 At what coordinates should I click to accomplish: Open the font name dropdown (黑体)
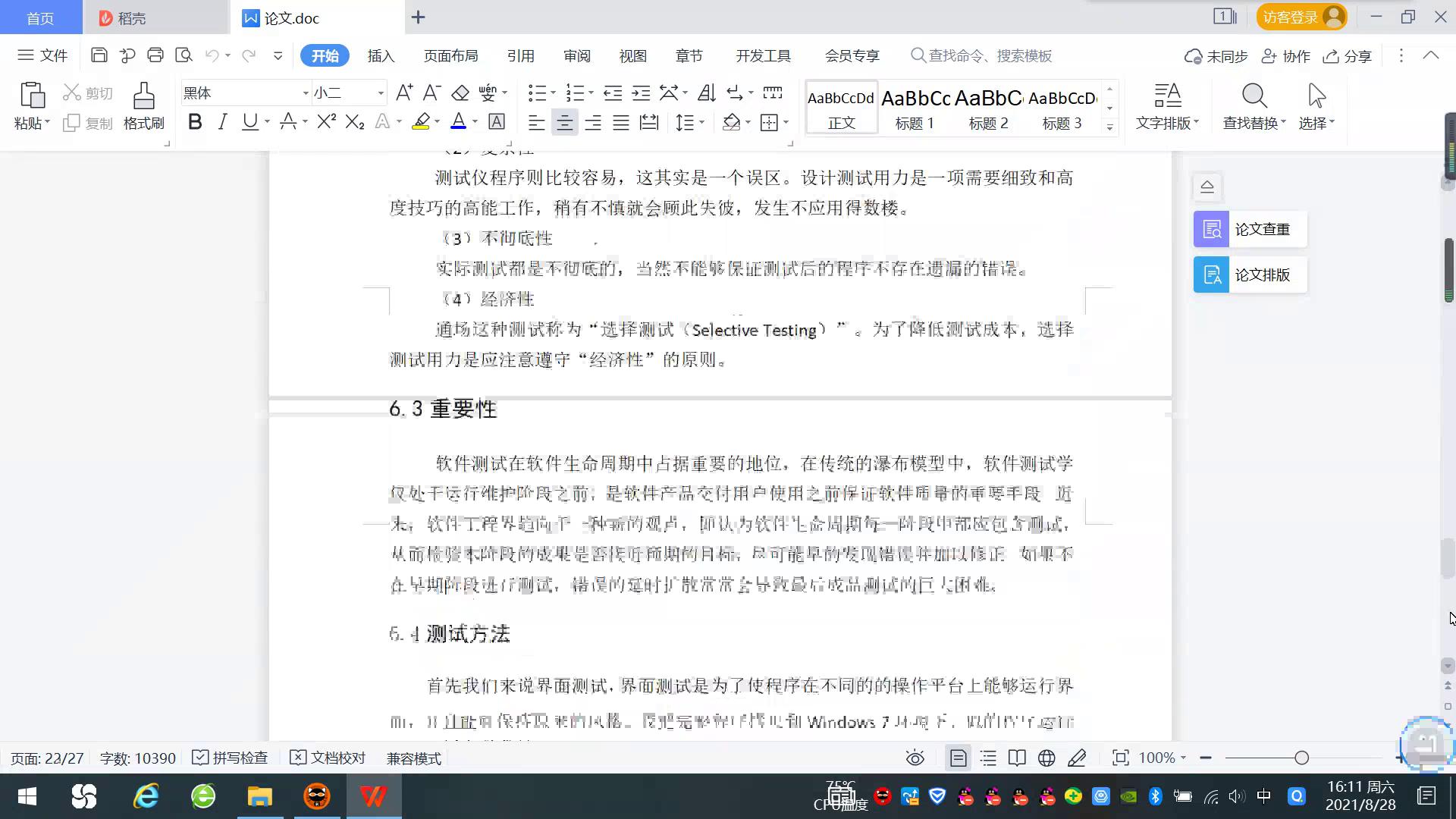(x=306, y=93)
